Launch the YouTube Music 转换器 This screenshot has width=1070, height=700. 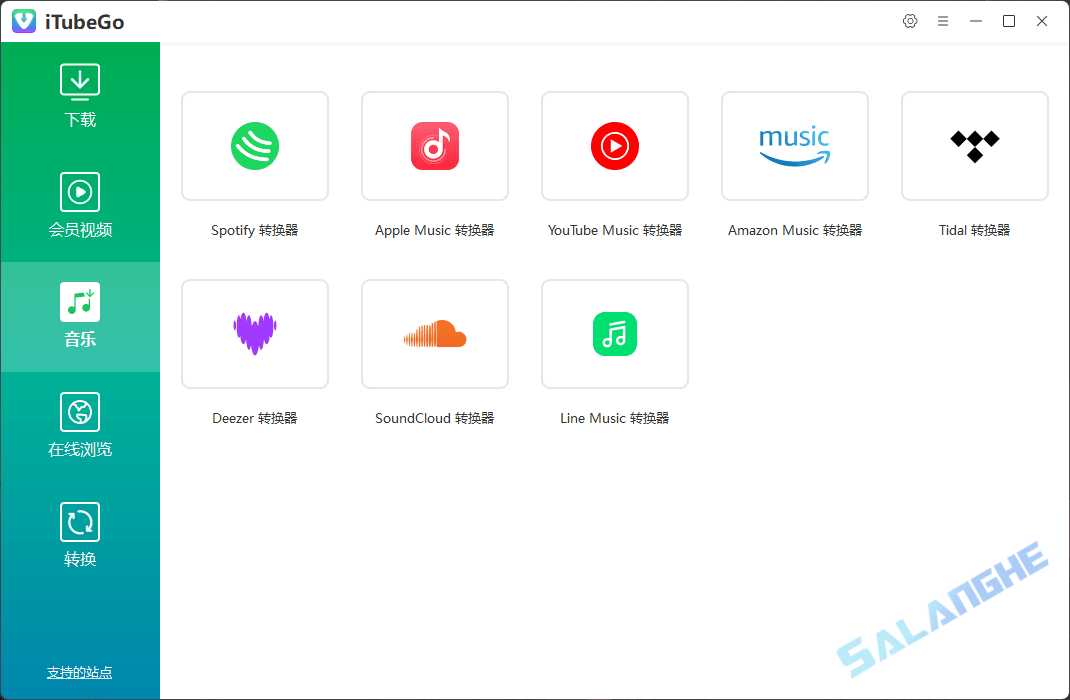point(614,146)
